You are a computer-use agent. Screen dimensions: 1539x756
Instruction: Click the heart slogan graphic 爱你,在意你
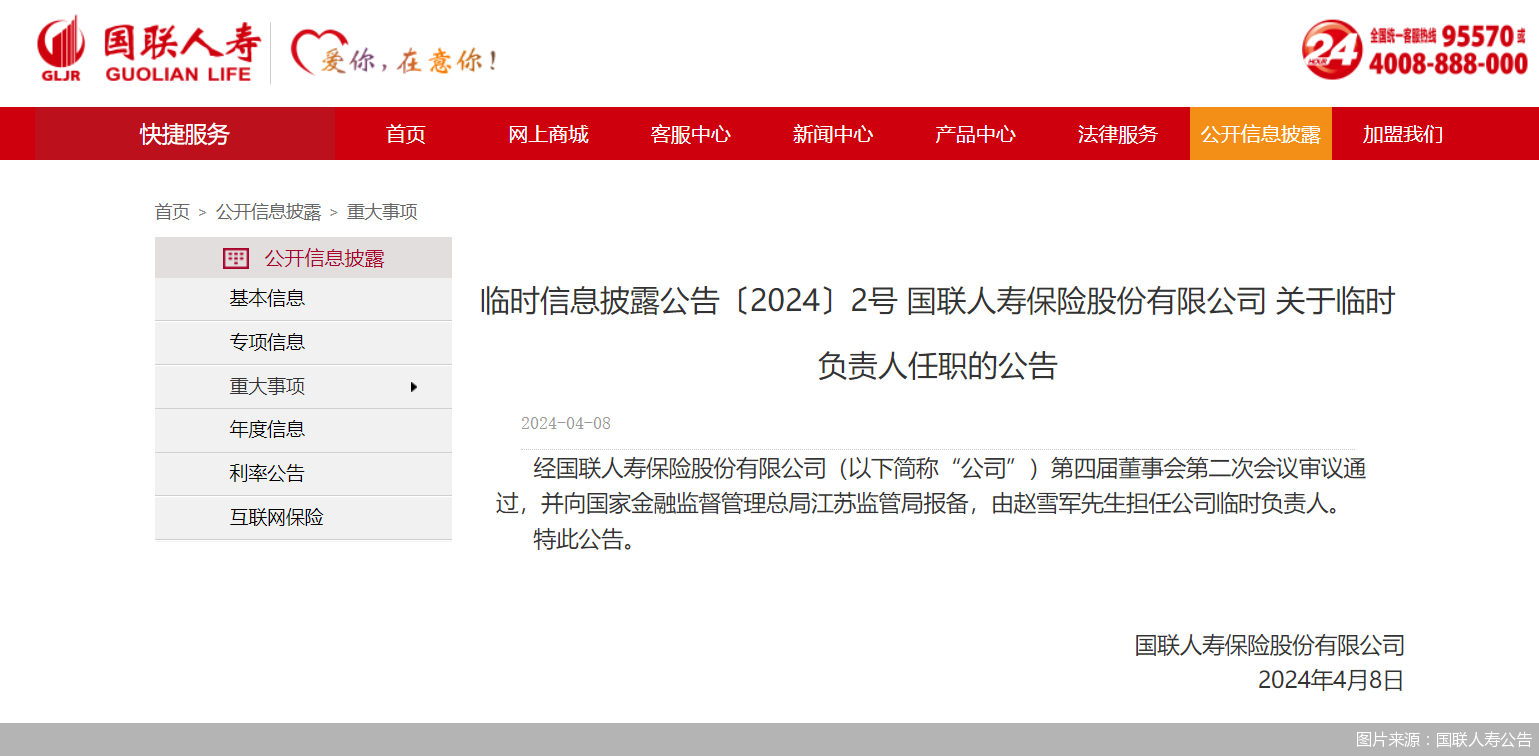pos(394,54)
